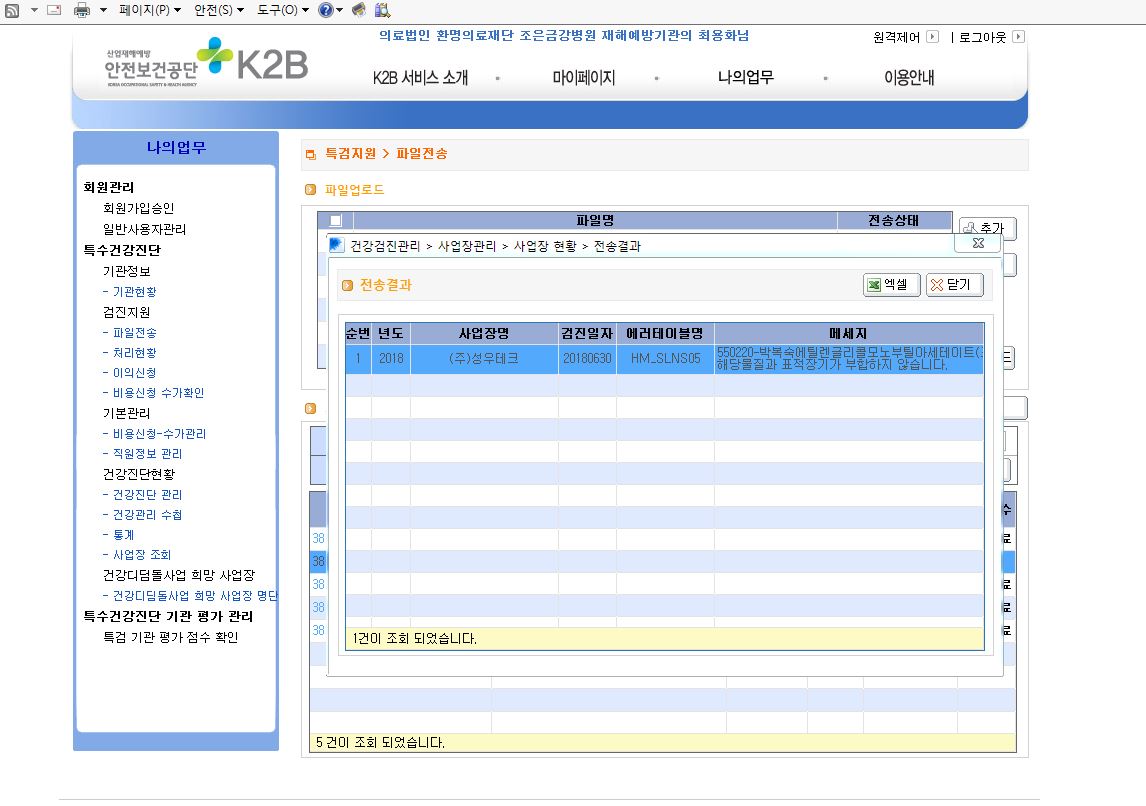Open the 마이페이지 navigation menu
1146x806 pixels.
583,77
